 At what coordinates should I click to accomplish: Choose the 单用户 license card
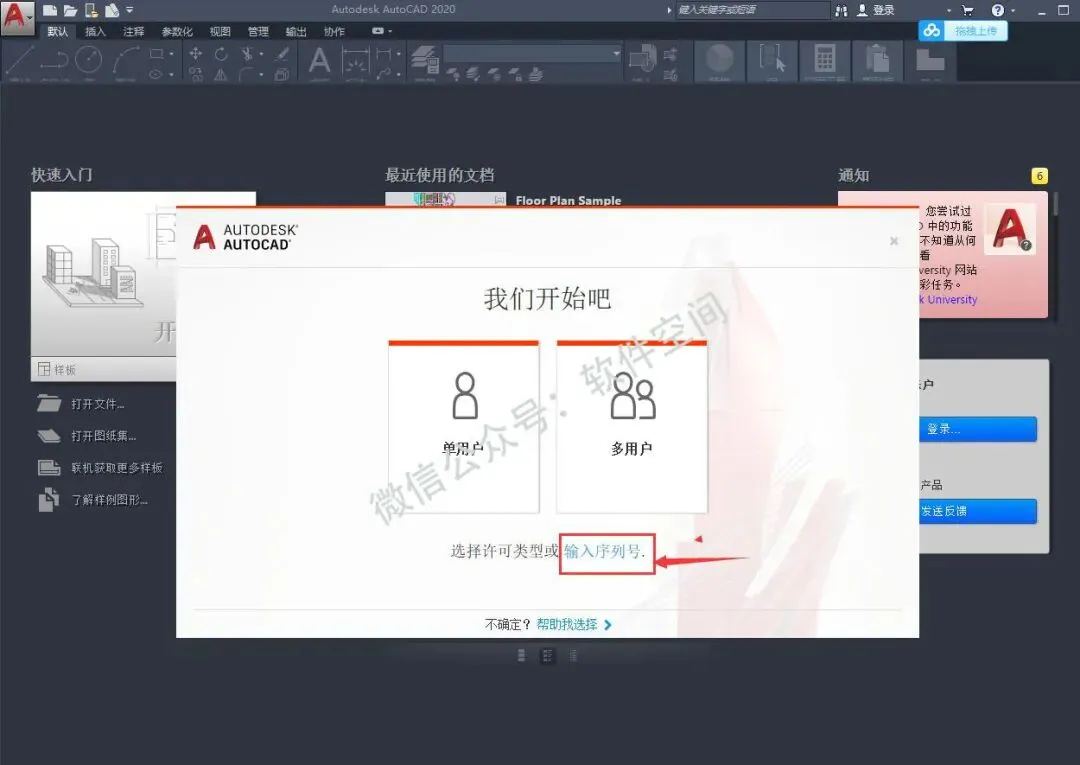point(464,427)
